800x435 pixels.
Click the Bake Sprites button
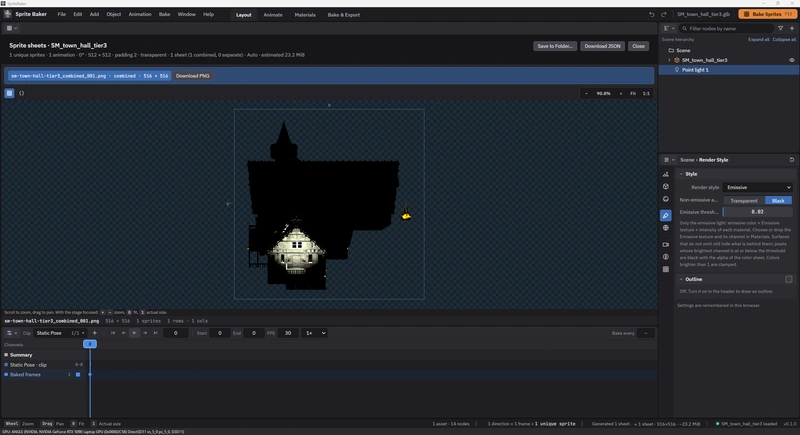[x=767, y=14]
